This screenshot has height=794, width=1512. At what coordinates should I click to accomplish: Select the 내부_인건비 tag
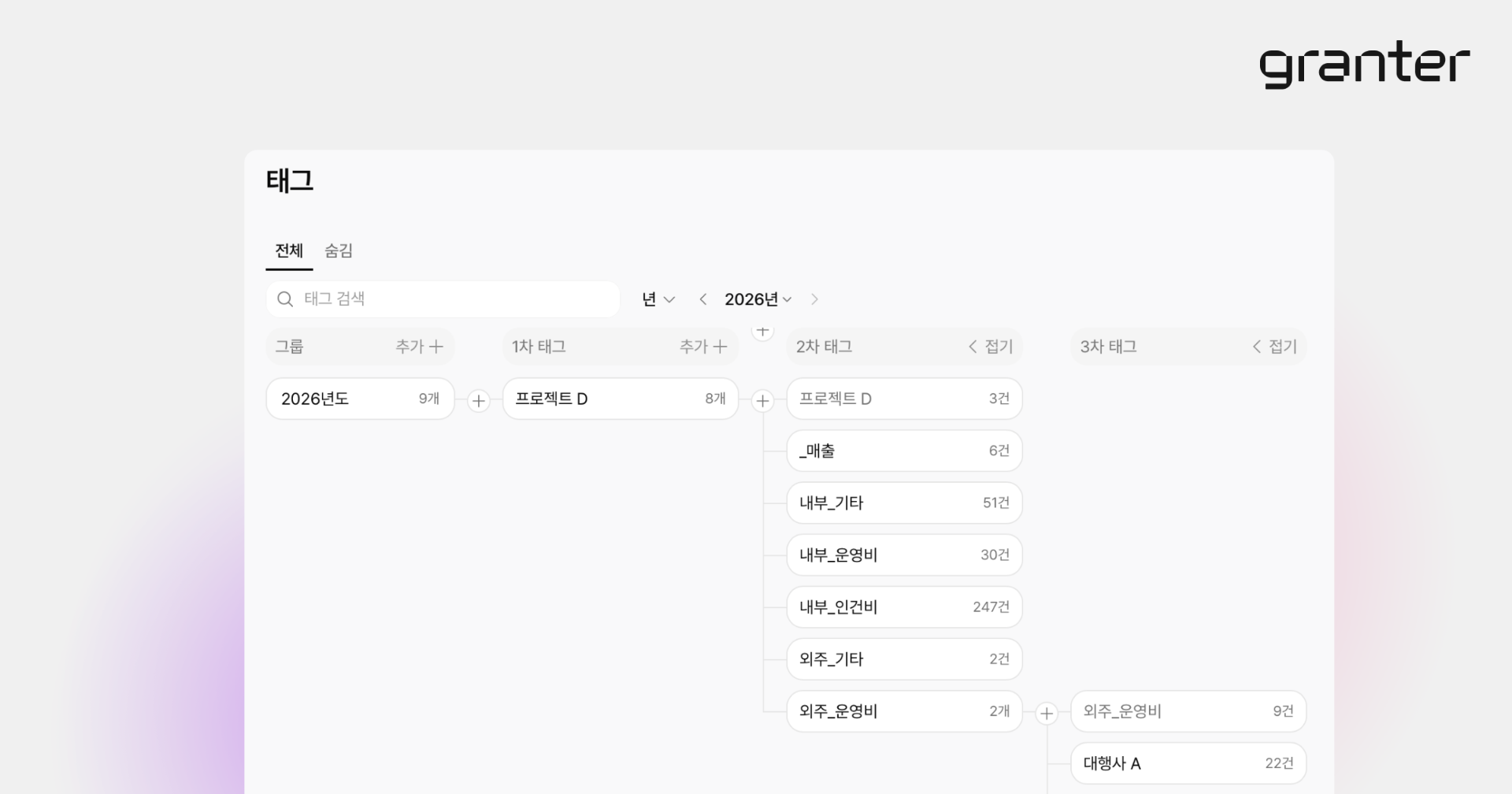coord(905,607)
